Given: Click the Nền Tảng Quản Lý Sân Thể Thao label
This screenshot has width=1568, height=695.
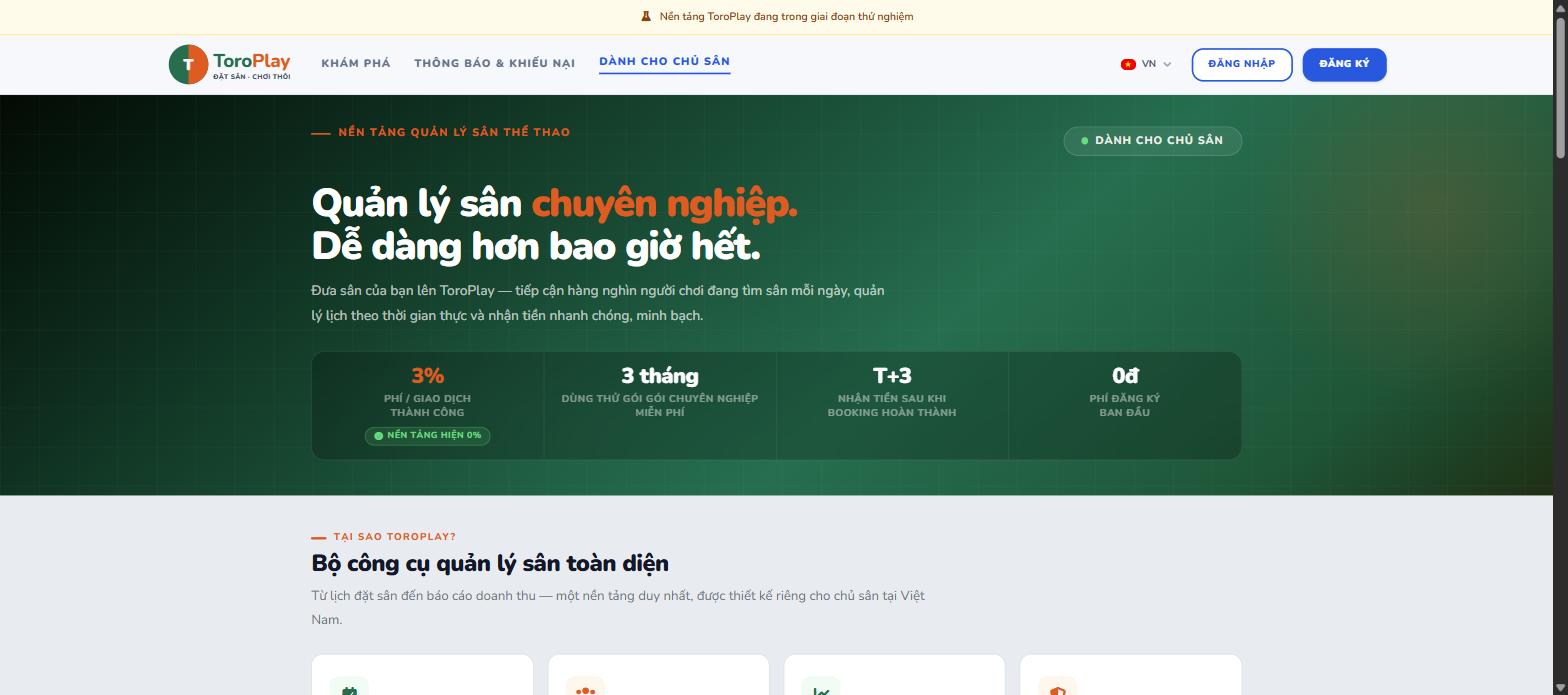Looking at the screenshot, I should click(x=454, y=132).
